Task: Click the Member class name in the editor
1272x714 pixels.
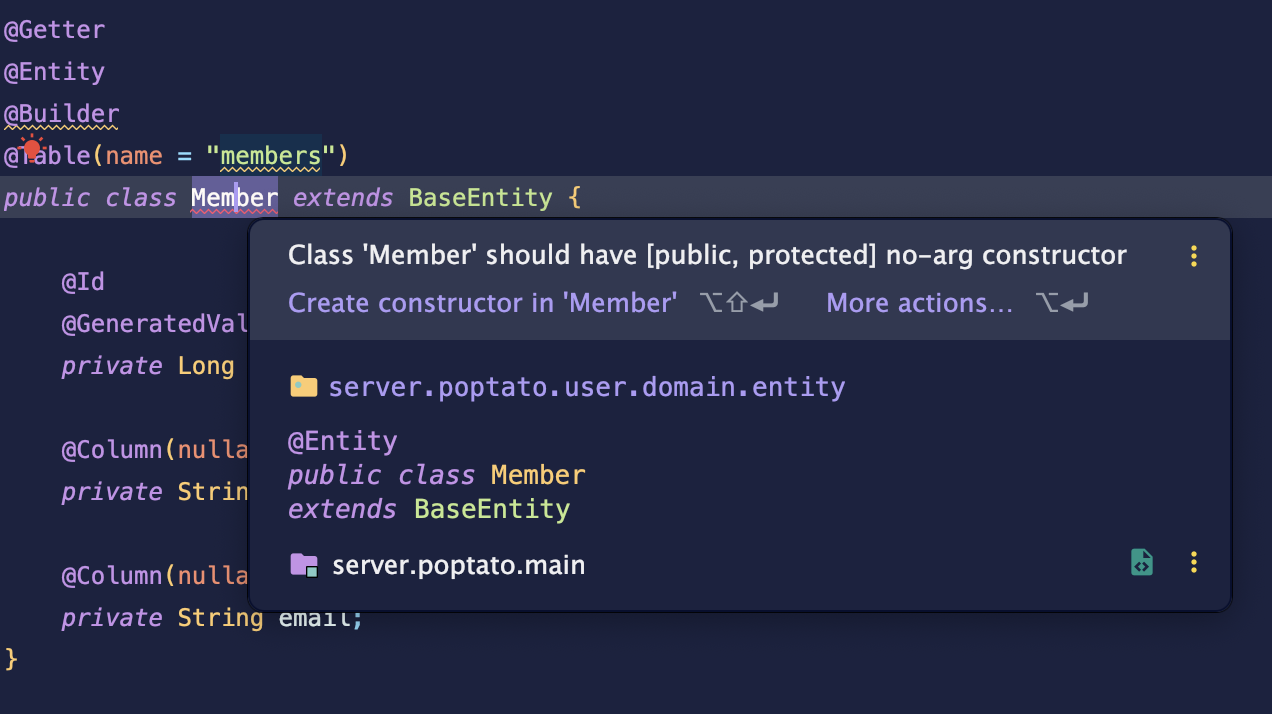Action: [235, 198]
